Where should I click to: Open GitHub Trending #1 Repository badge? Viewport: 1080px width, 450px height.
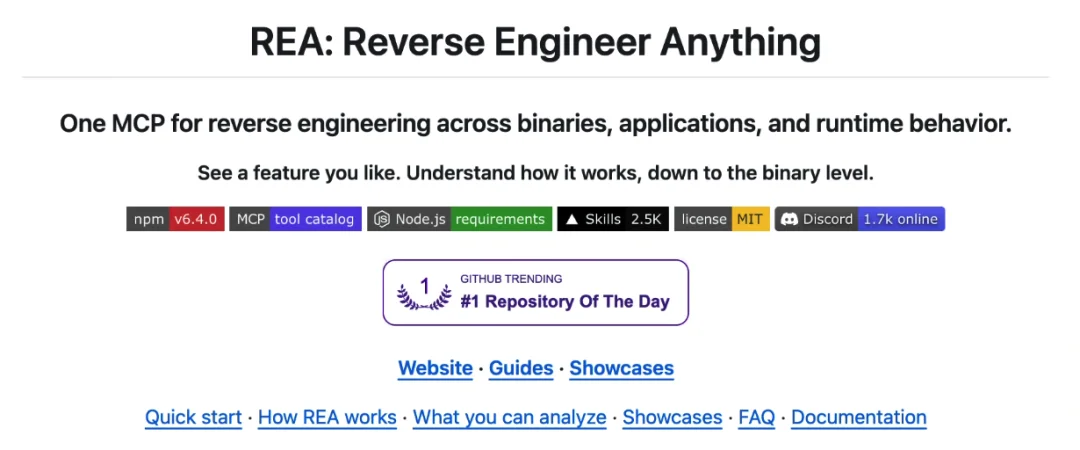pyautogui.click(x=536, y=292)
